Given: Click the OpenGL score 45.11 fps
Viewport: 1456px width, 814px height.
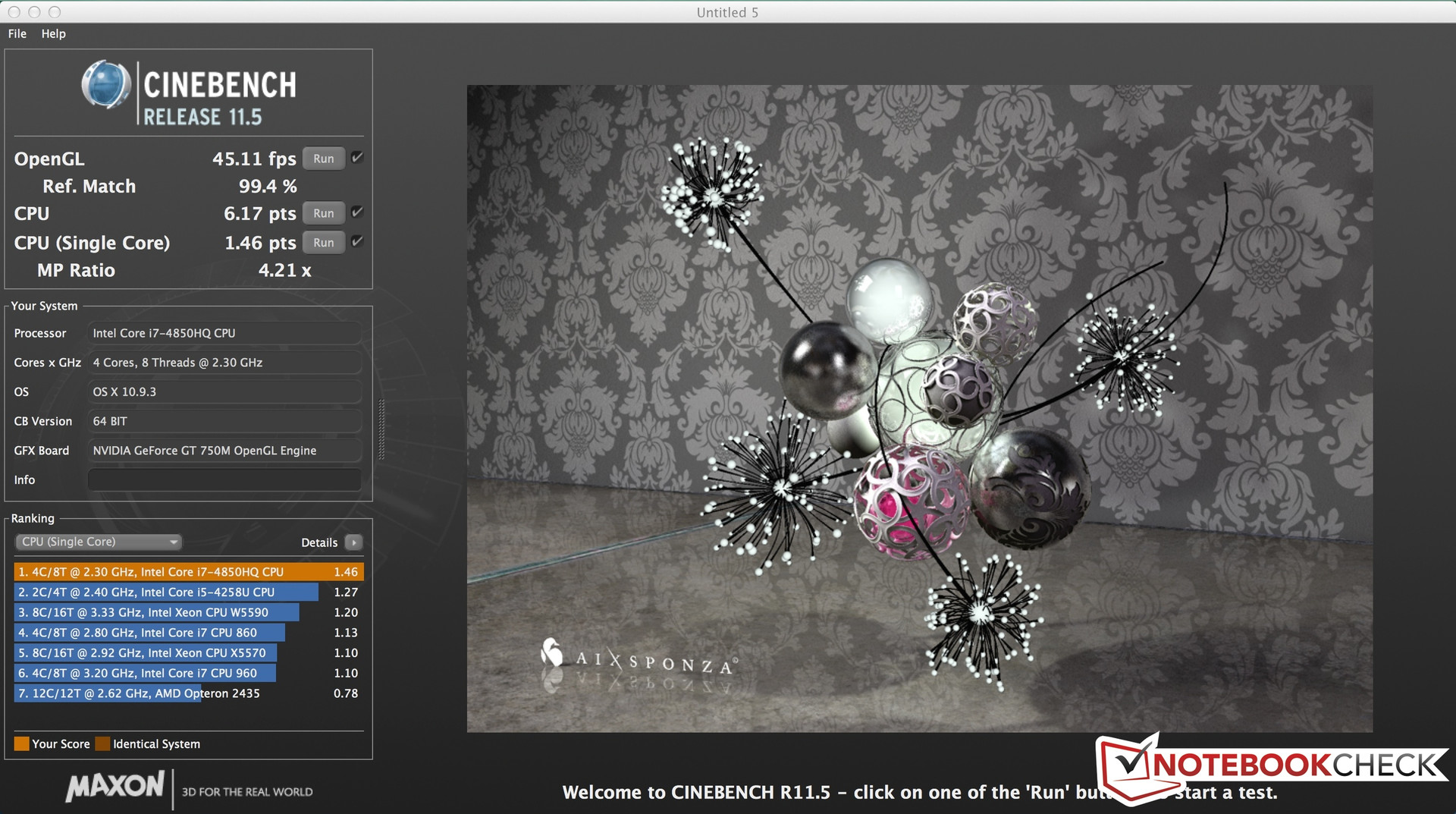Looking at the screenshot, I should tap(254, 159).
